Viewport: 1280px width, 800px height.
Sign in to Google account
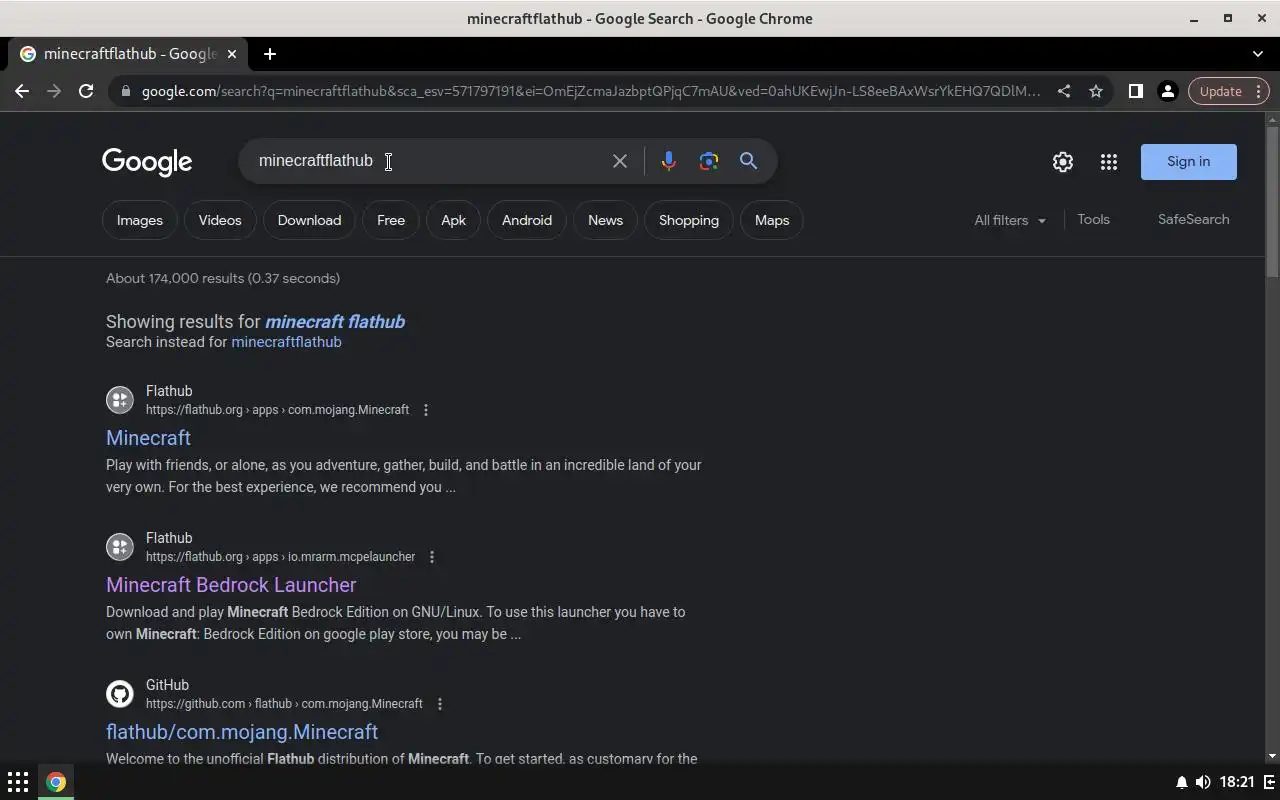pyautogui.click(x=1188, y=162)
